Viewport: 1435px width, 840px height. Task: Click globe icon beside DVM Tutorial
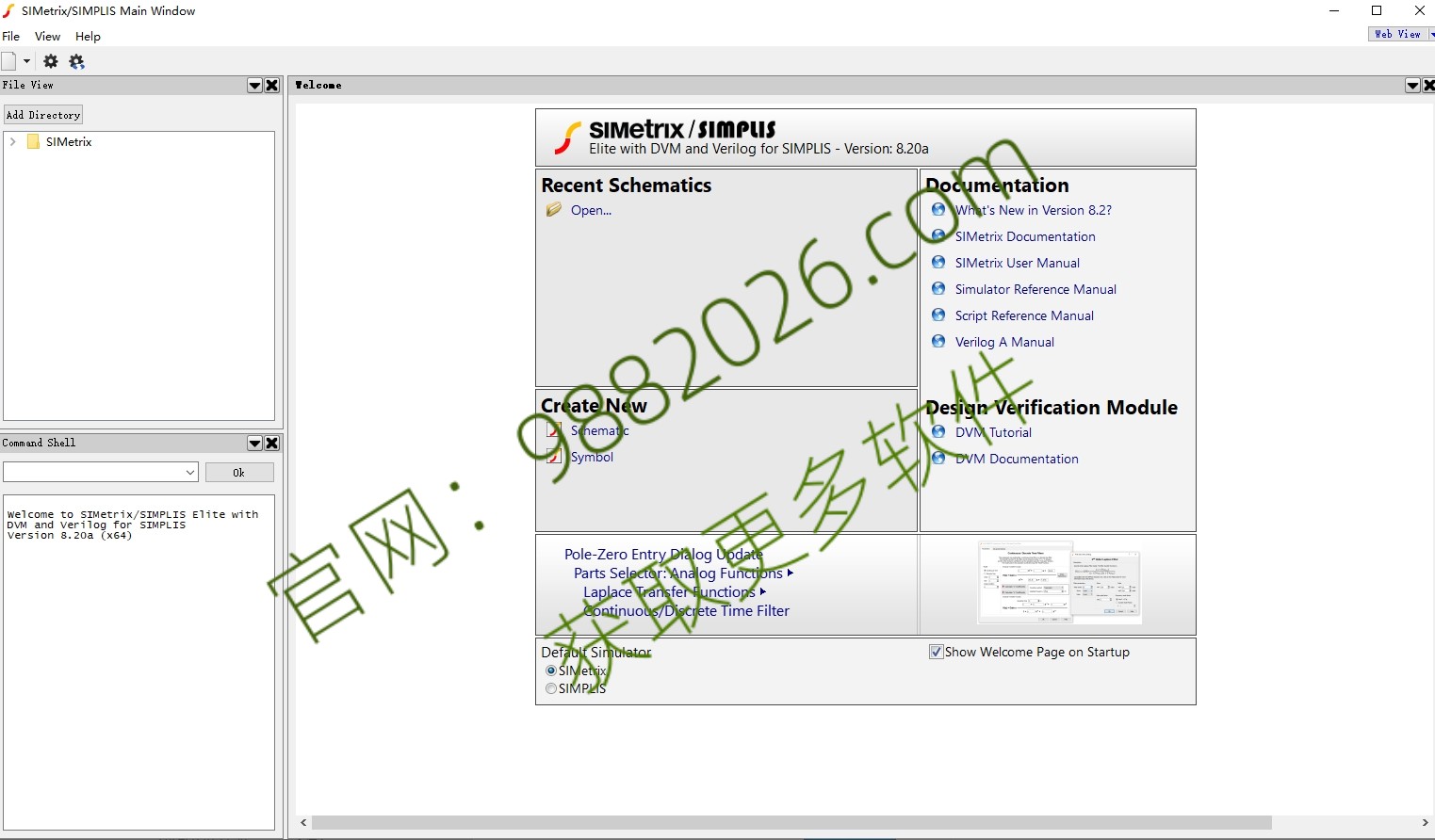[x=938, y=431]
